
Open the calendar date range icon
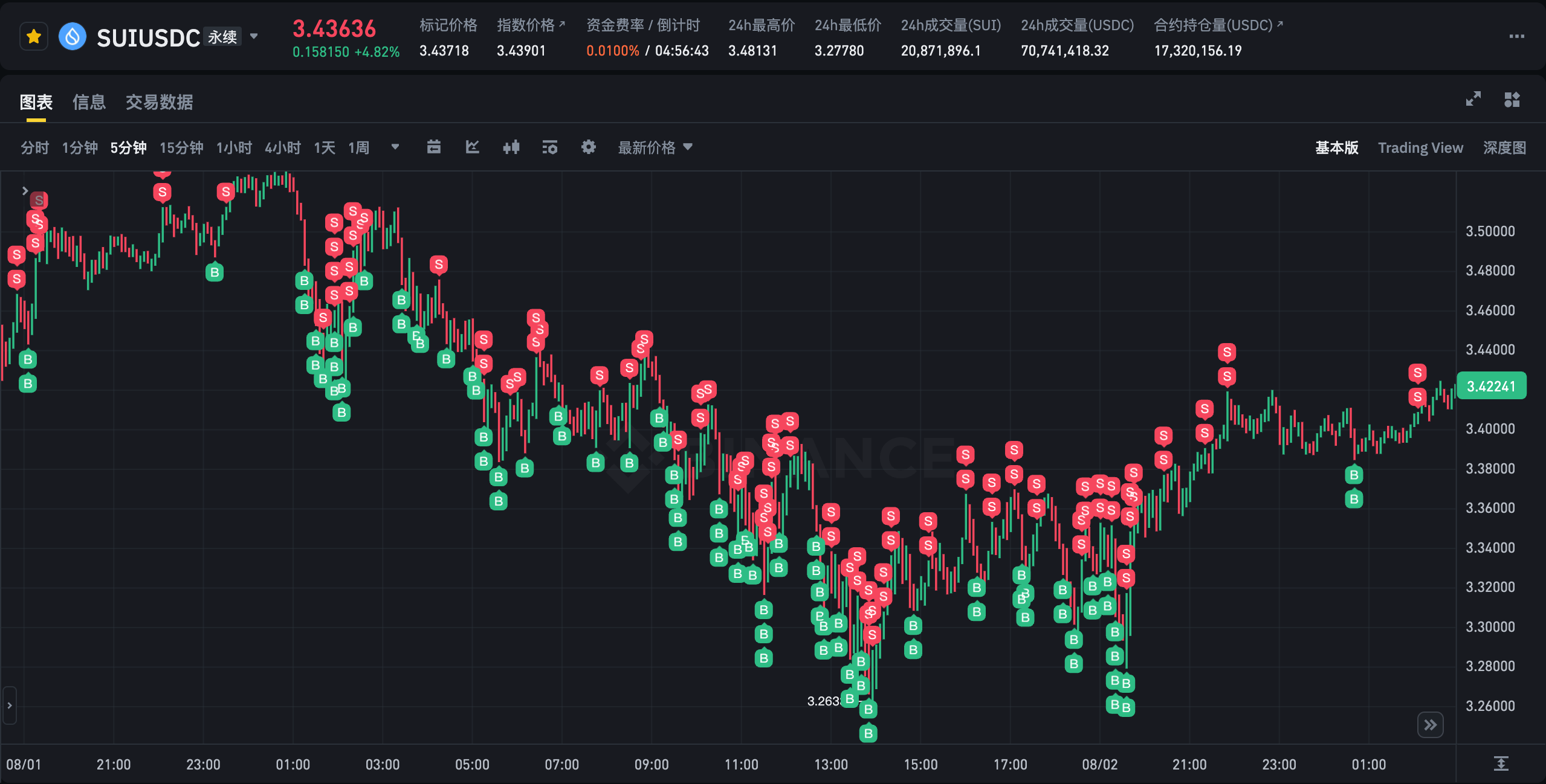[434, 147]
